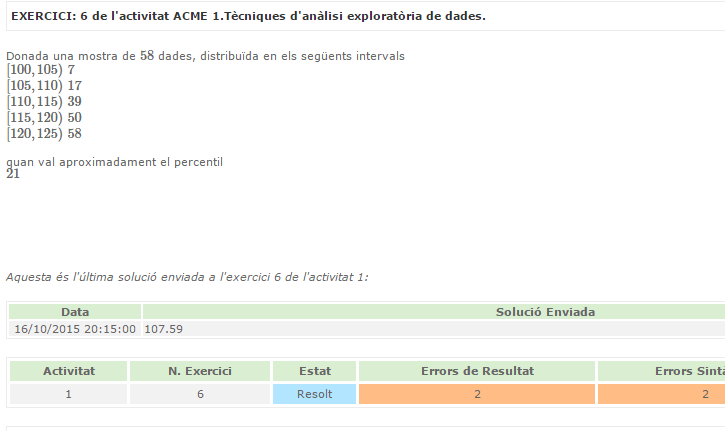Select the submission date 16/10/2015 20:15:00 cell

coord(75,328)
